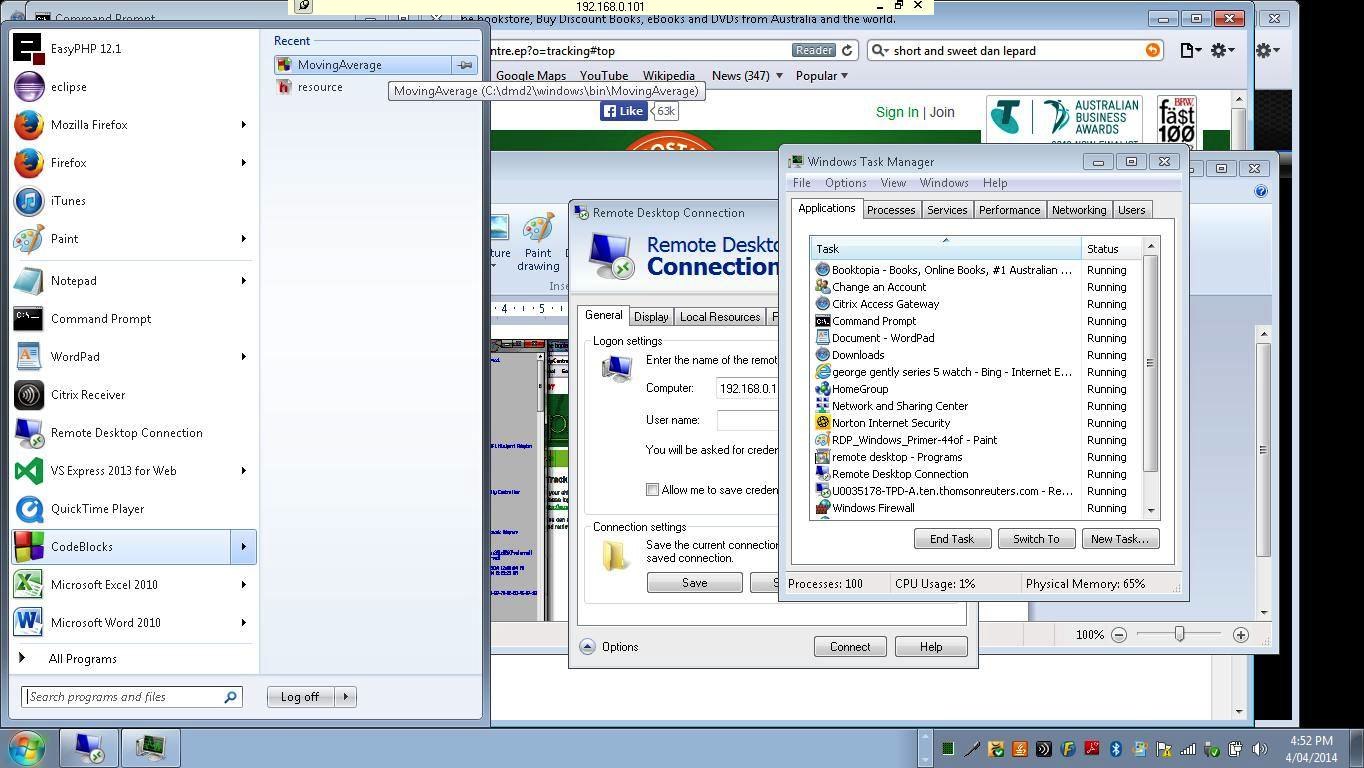Open the Adobe Reader tray icon
Screen dimensions: 1364x768
(x=1091, y=748)
